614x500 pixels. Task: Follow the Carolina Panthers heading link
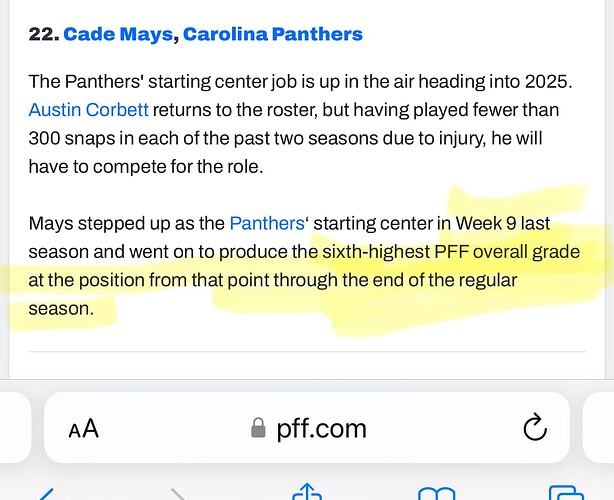click(x=274, y=35)
